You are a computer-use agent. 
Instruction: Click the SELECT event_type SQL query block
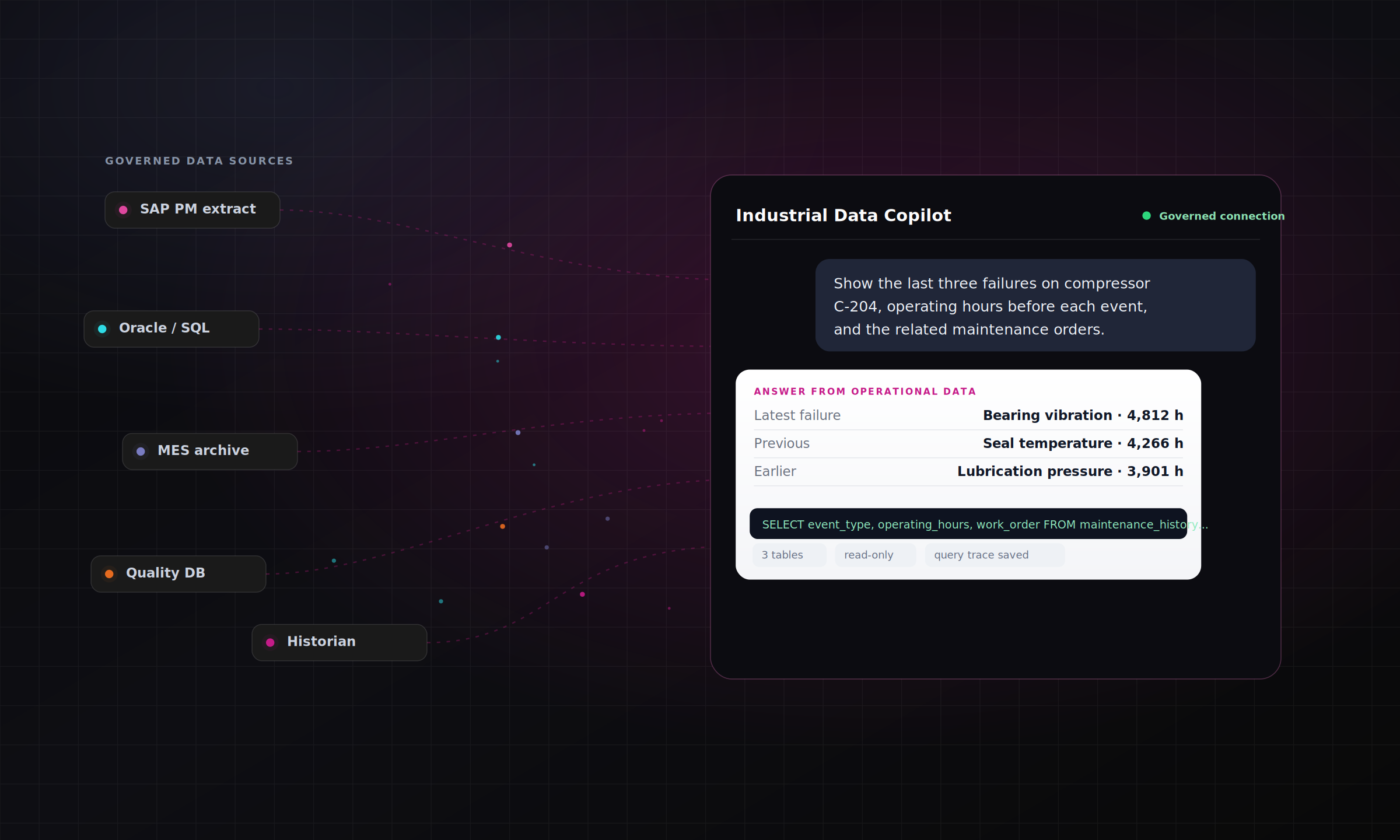pyautogui.click(x=968, y=524)
